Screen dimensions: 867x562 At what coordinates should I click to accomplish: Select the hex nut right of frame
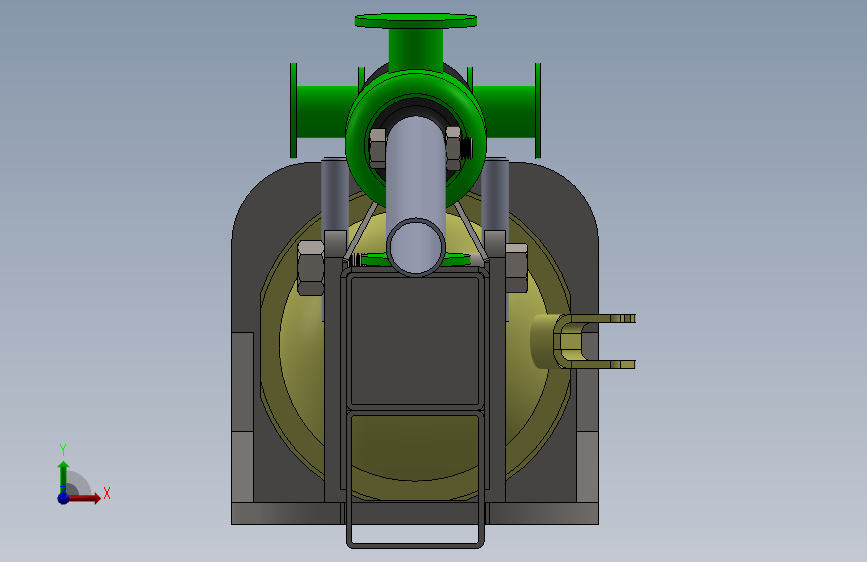coord(517,268)
